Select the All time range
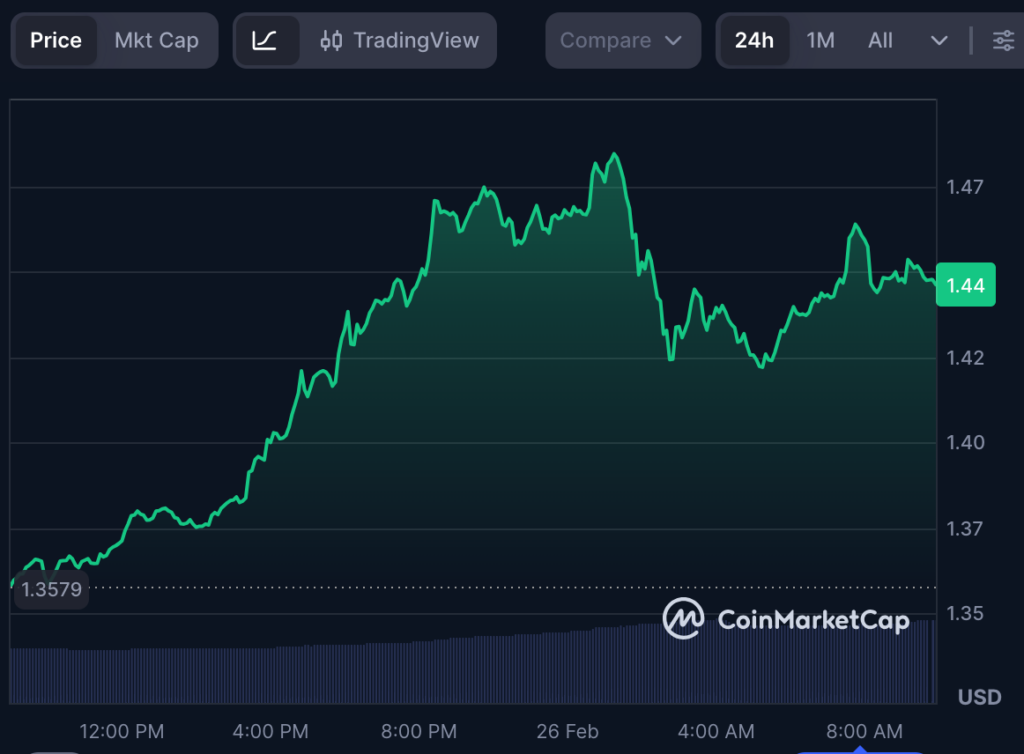 pos(880,41)
